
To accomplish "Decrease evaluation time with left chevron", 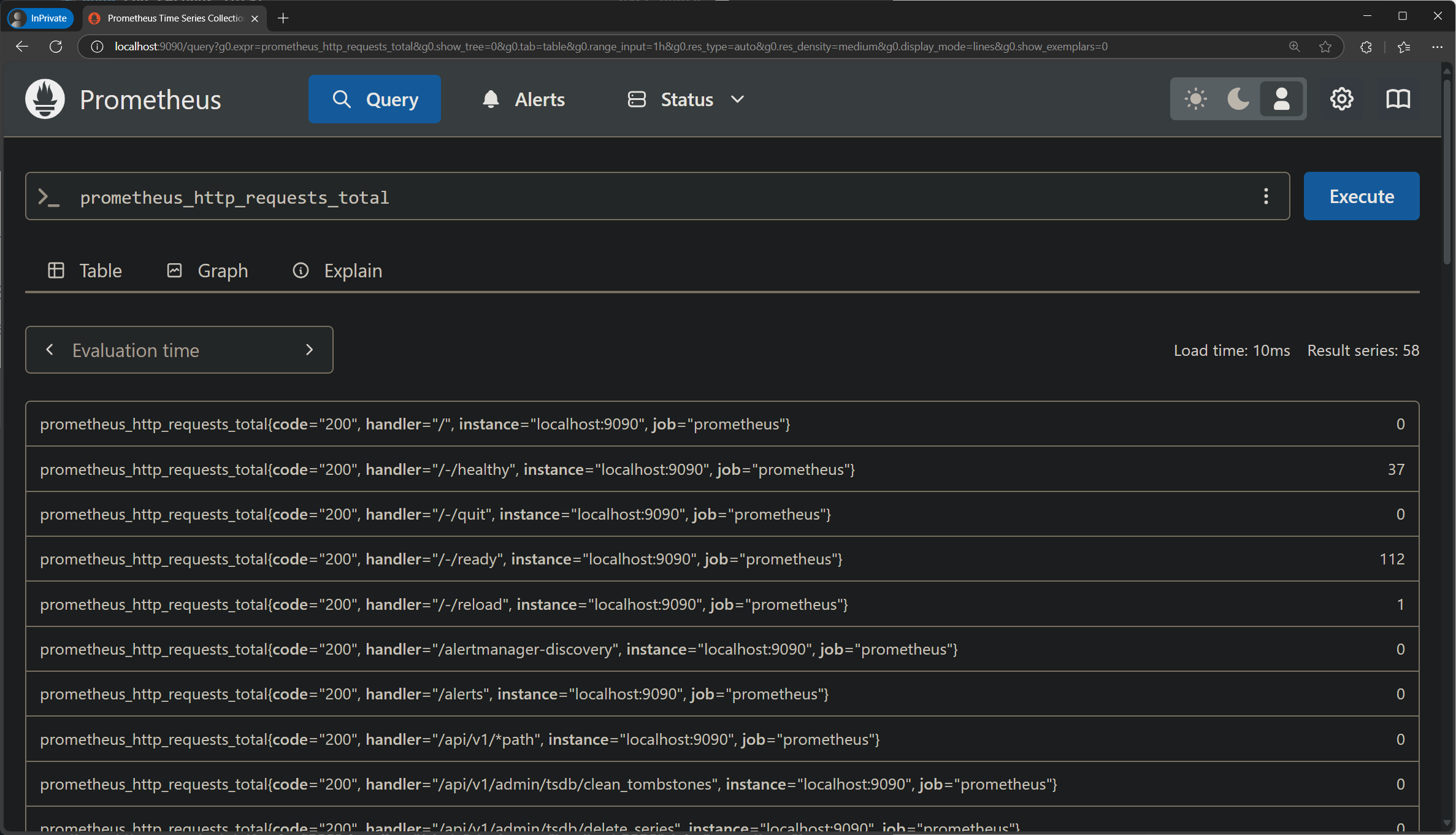I will [x=50, y=350].
